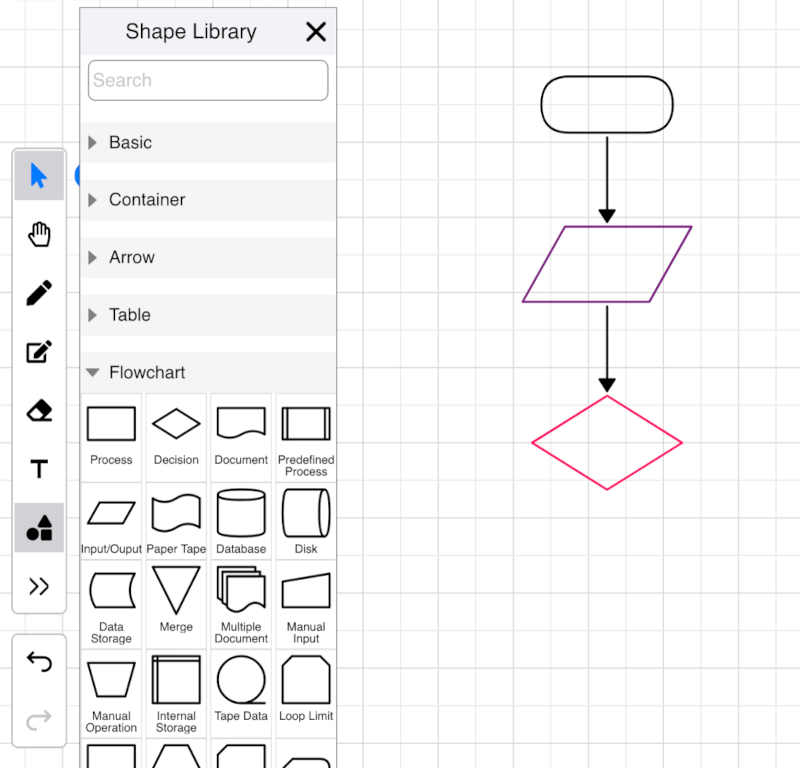Expand additional tools with the double-chevron
This screenshot has height=768, width=800.
point(39,586)
